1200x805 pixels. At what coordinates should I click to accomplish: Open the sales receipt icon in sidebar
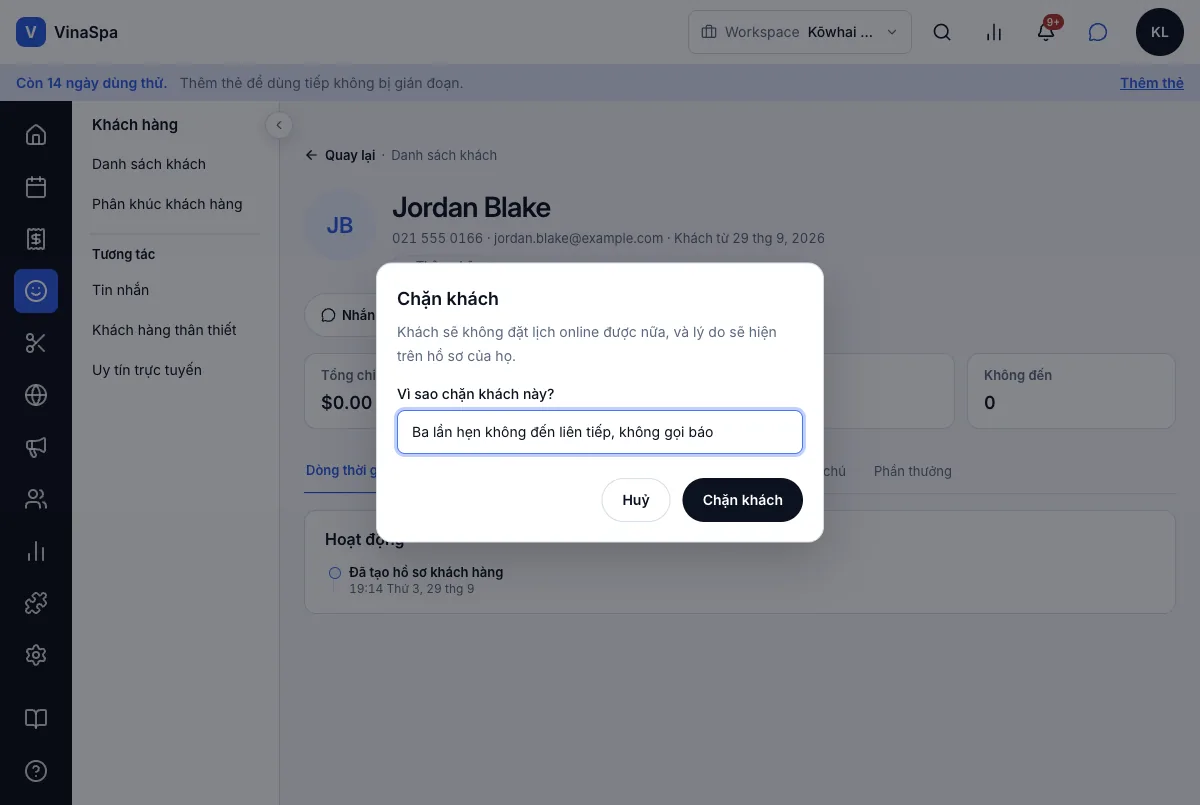click(x=36, y=239)
